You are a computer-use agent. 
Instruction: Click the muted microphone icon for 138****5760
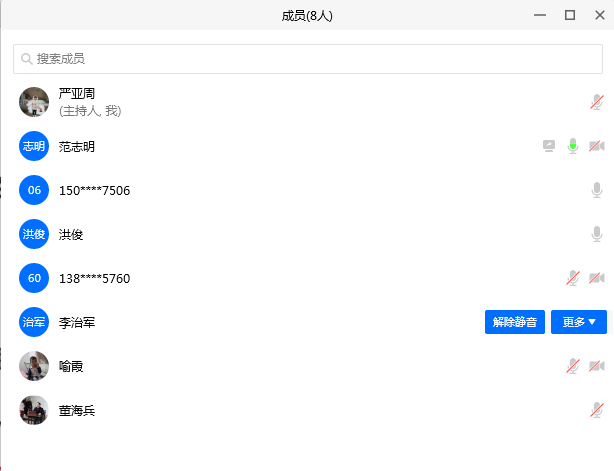point(573,278)
